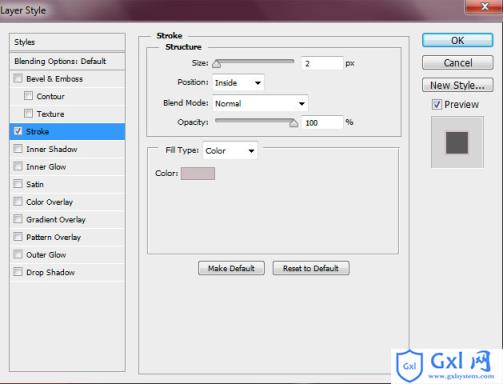Screen dimensions: 503x384
Task: Tick the Contour checkbox
Action: 28,96
